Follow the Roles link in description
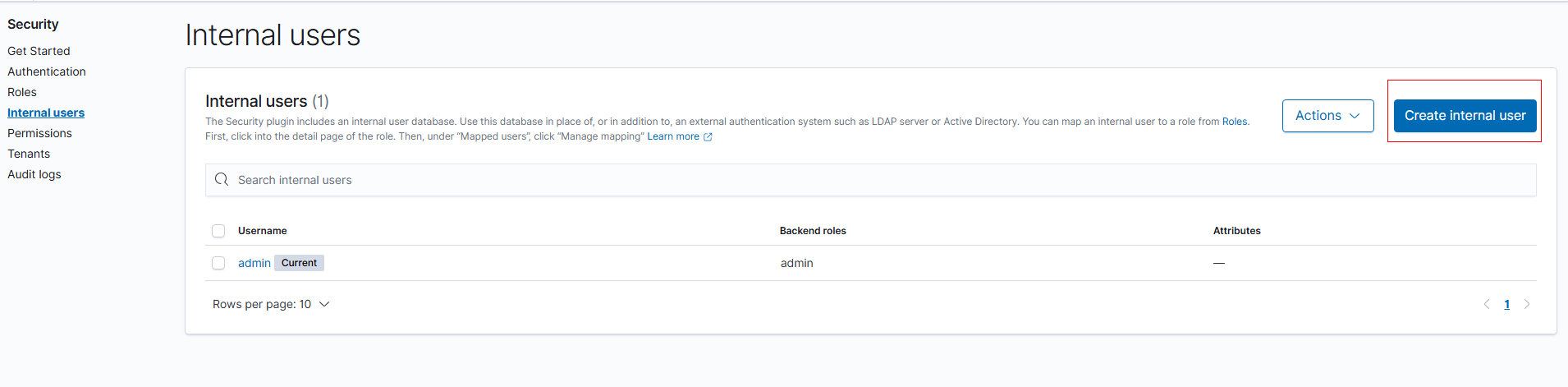The height and width of the screenshot is (387, 1568). [1234, 122]
